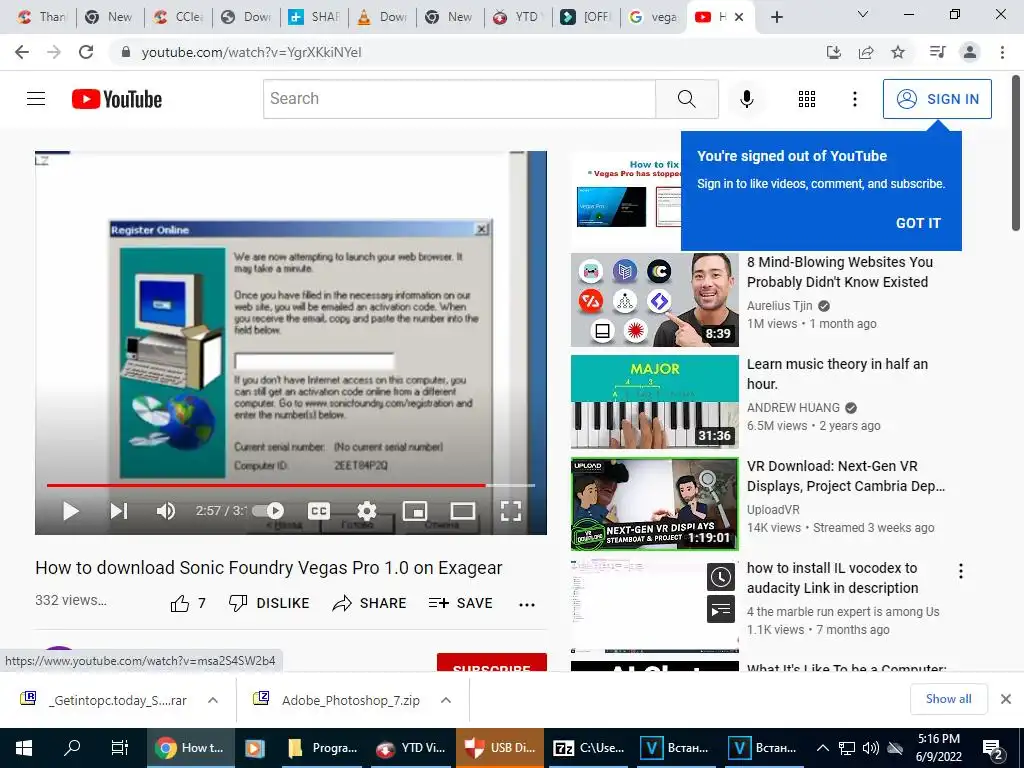Open a new browser tab
Image resolution: width=1024 pixels, height=768 pixels.
(x=776, y=17)
